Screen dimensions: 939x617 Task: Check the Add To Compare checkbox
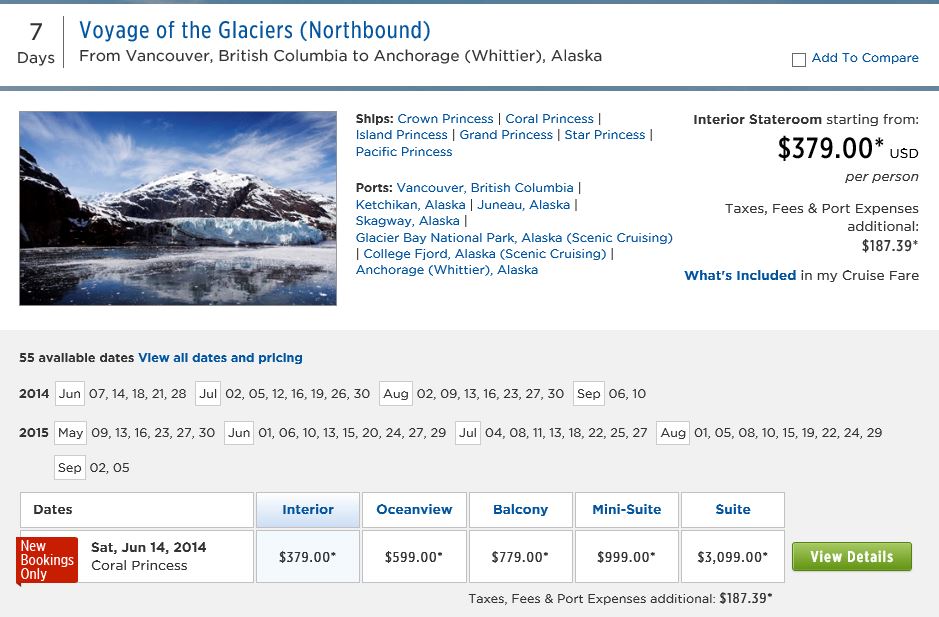[x=798, y=60]
